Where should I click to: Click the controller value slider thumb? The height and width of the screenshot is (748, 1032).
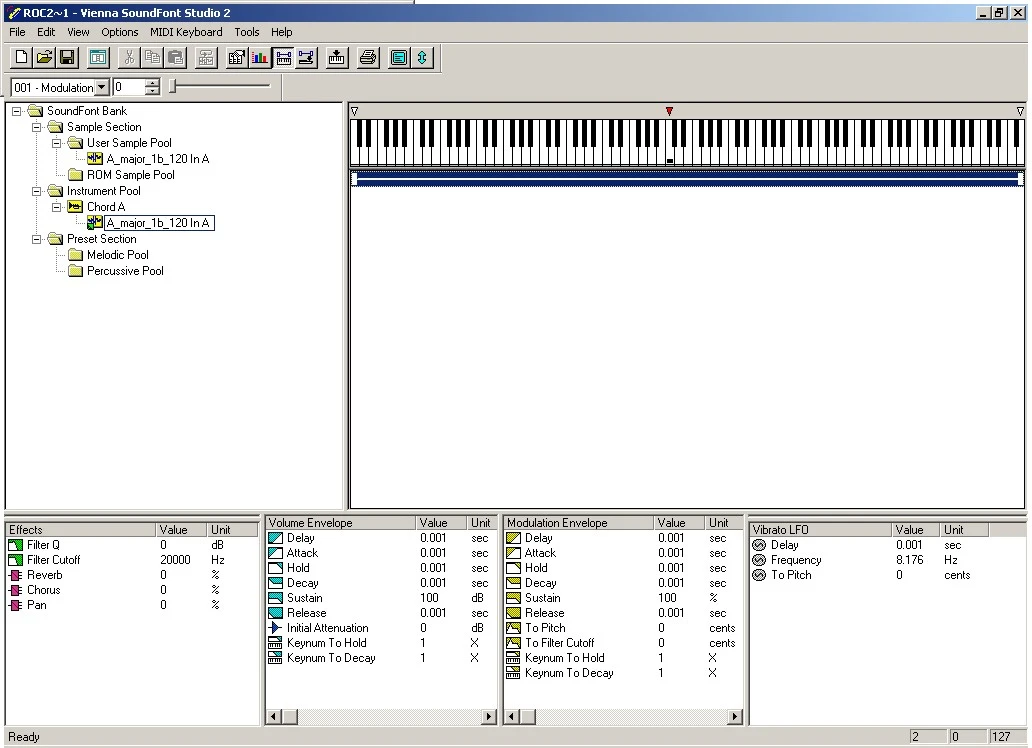point(172,86)
